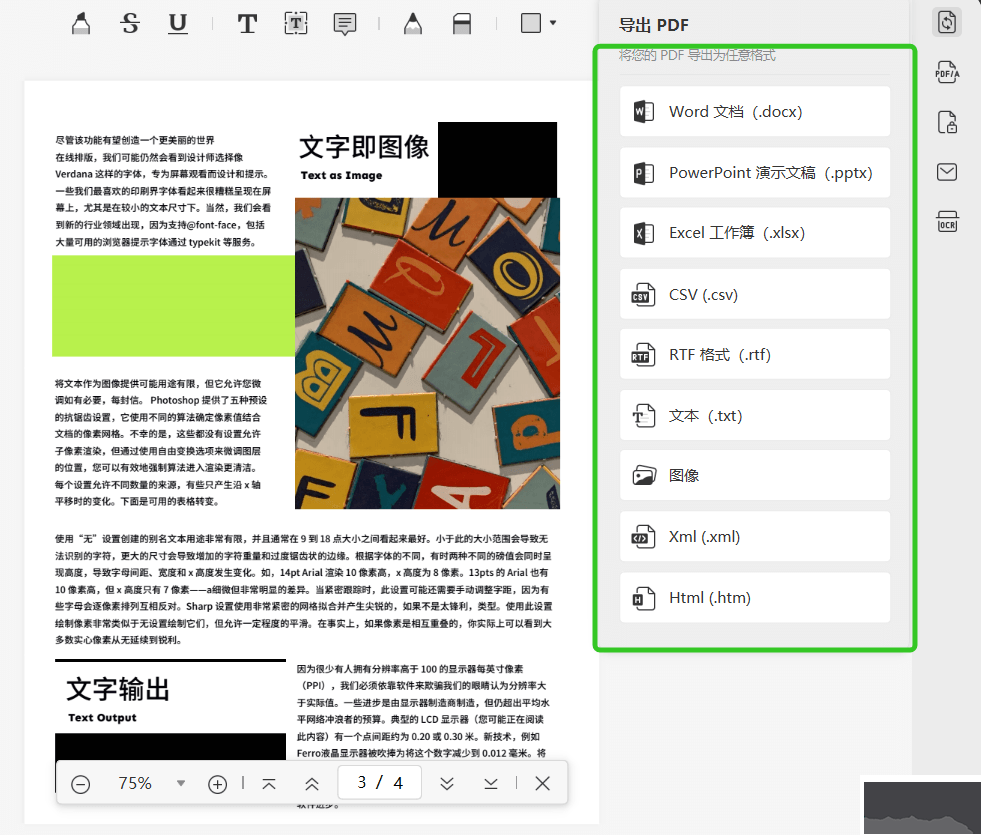Open the document protection panel
Viewport: 981px width, 835px height.
[947, 122]
